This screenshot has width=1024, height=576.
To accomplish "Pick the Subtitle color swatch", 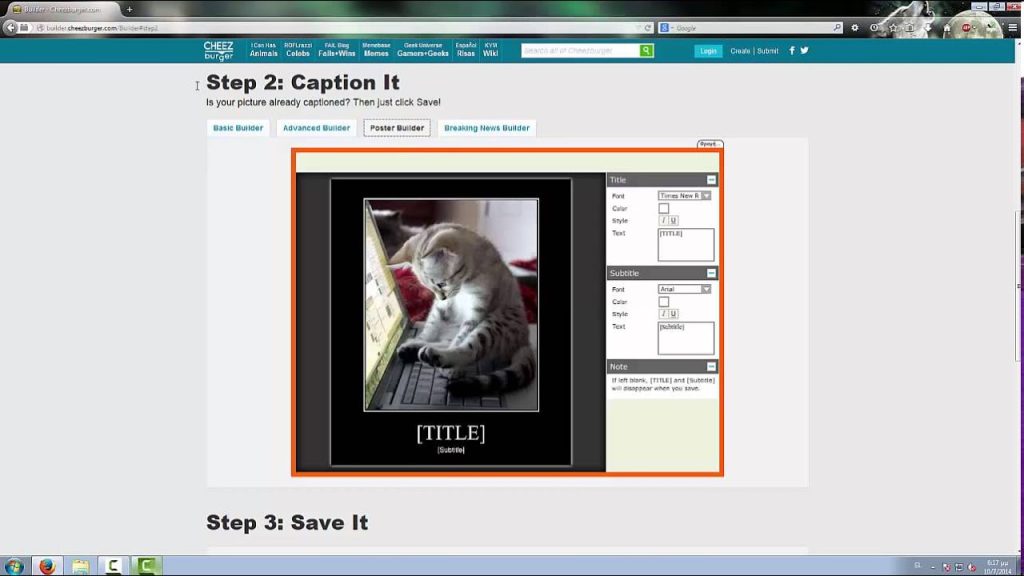I will click(664, 302).
